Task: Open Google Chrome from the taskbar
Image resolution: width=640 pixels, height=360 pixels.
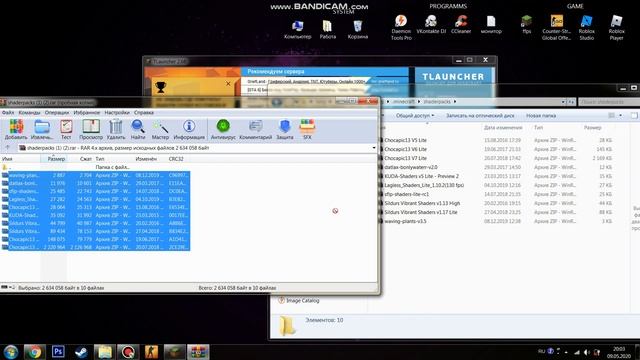Action: click(x=34, y=352)
